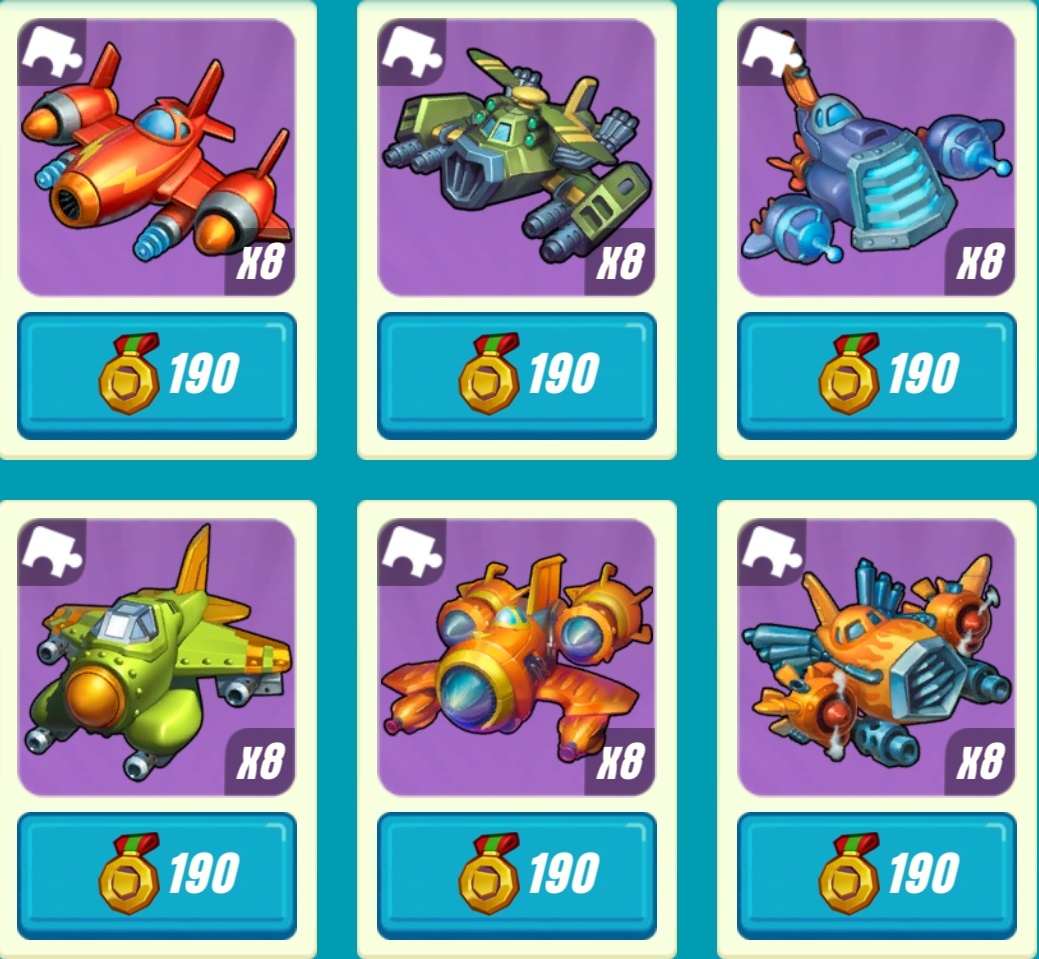Buy lime green fighter shards for 190 medals
The image size is (1039, 959).
pyautogui.click(x=156, y=875)
